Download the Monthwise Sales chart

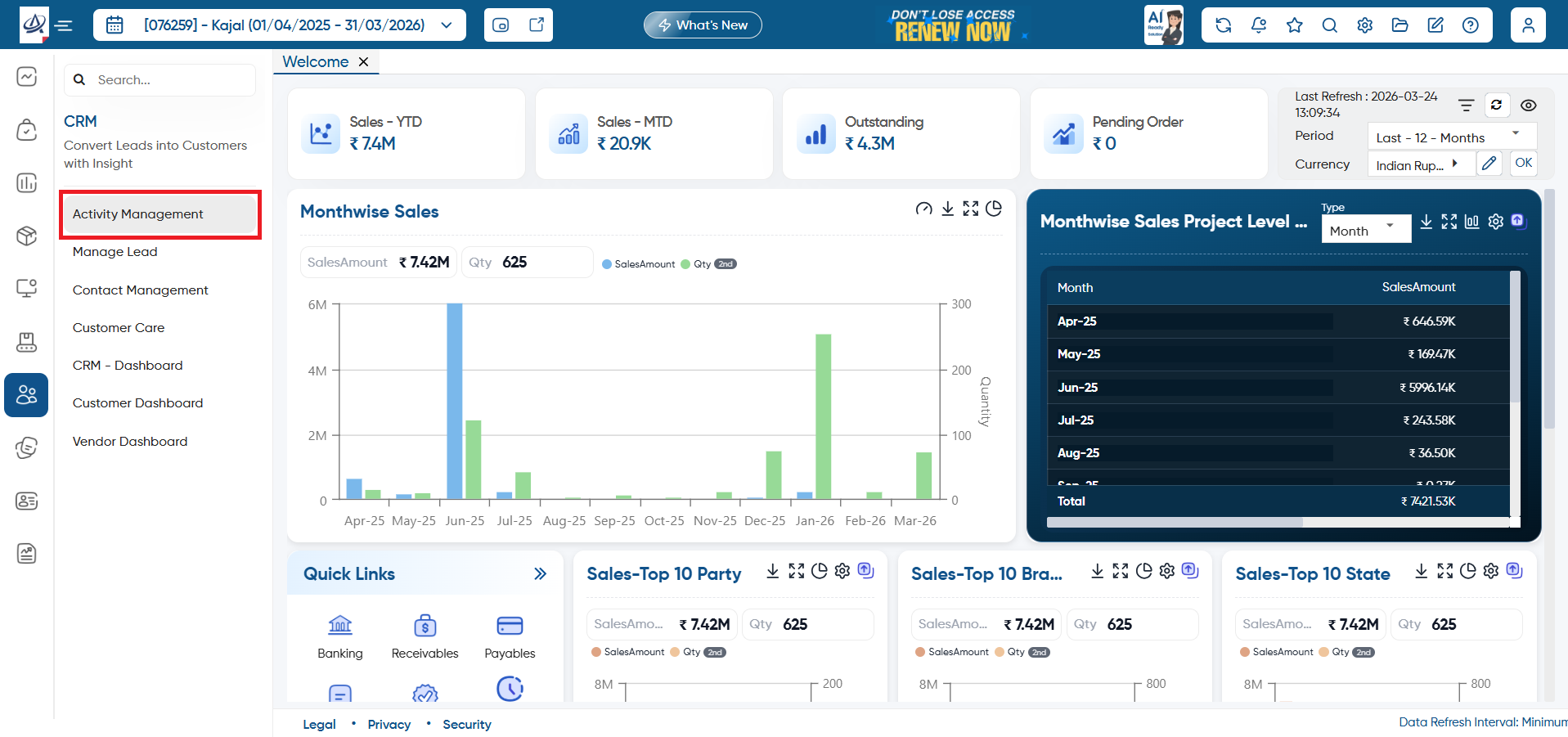click(x=947, y=209)
